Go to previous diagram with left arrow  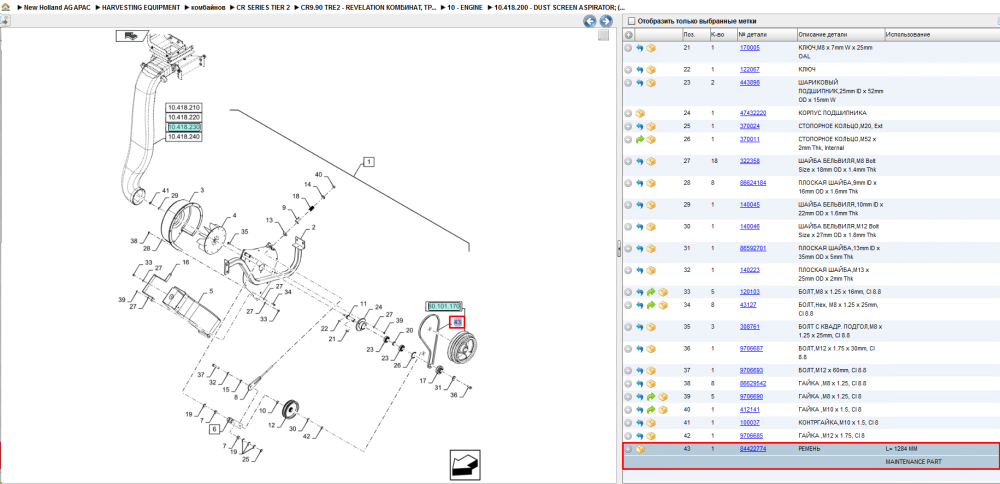tap(590, 21)
